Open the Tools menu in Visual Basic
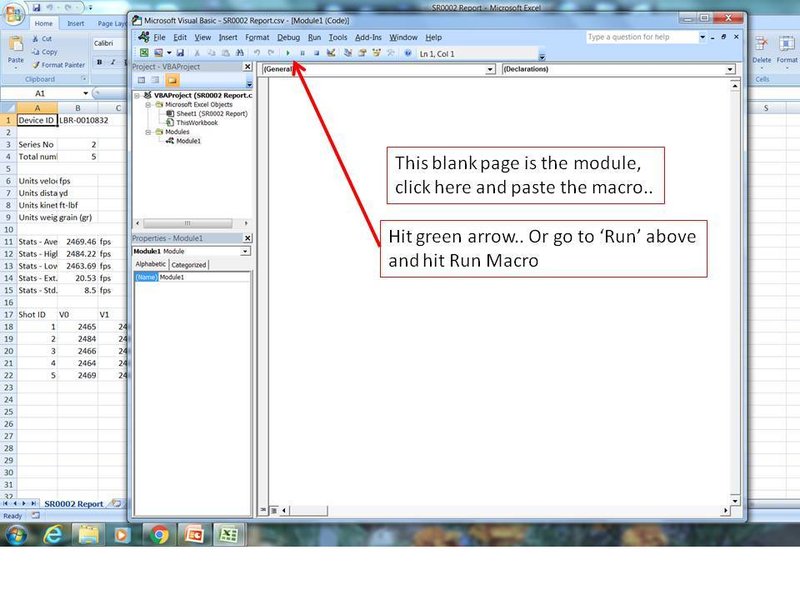The width and height of the screenshot is (800, 600). pyautogui.click(x=338, y=37)
